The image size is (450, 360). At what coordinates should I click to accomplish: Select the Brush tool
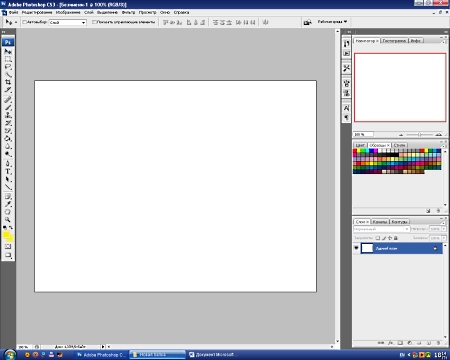click(8, 107)
